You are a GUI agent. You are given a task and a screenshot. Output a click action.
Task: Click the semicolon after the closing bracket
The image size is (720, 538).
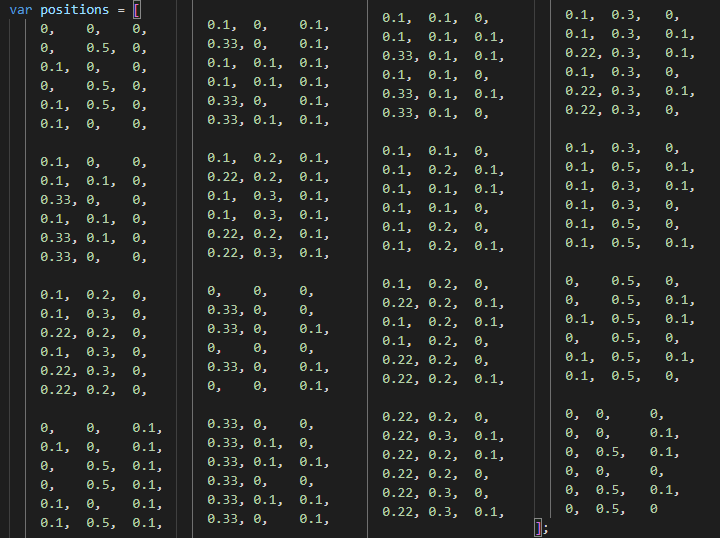(x=546, y=527)
